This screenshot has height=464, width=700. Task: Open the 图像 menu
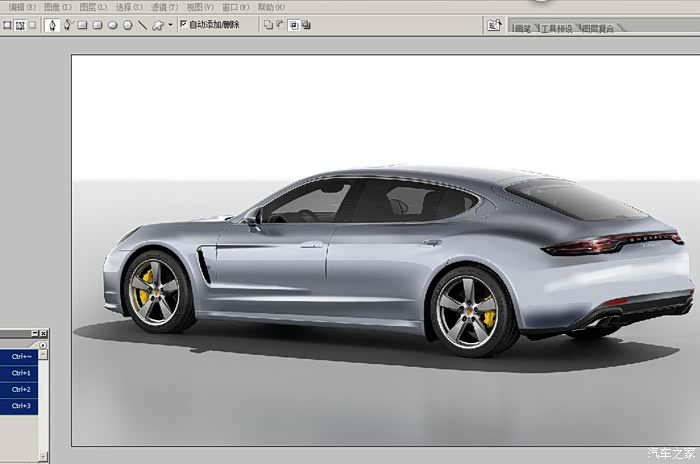(x=58, y=7)
